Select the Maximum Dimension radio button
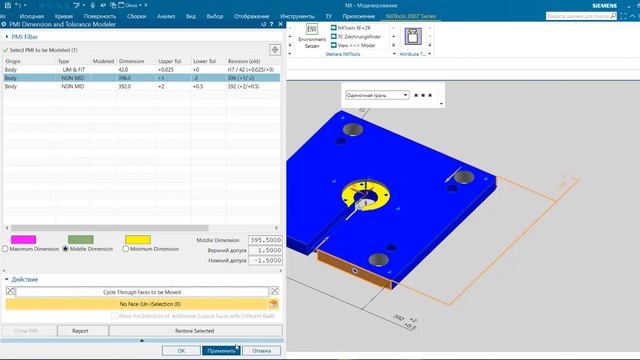Viewport: 640px width, 360px height. point(5,249)
